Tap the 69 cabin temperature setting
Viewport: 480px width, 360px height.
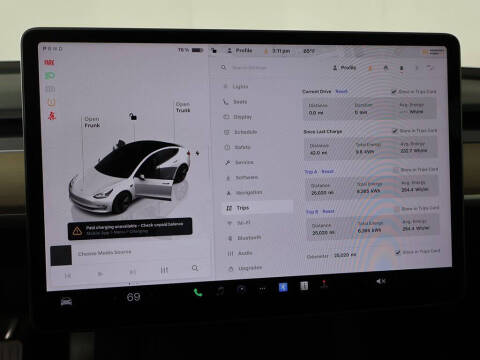click(x=133, y=297)
